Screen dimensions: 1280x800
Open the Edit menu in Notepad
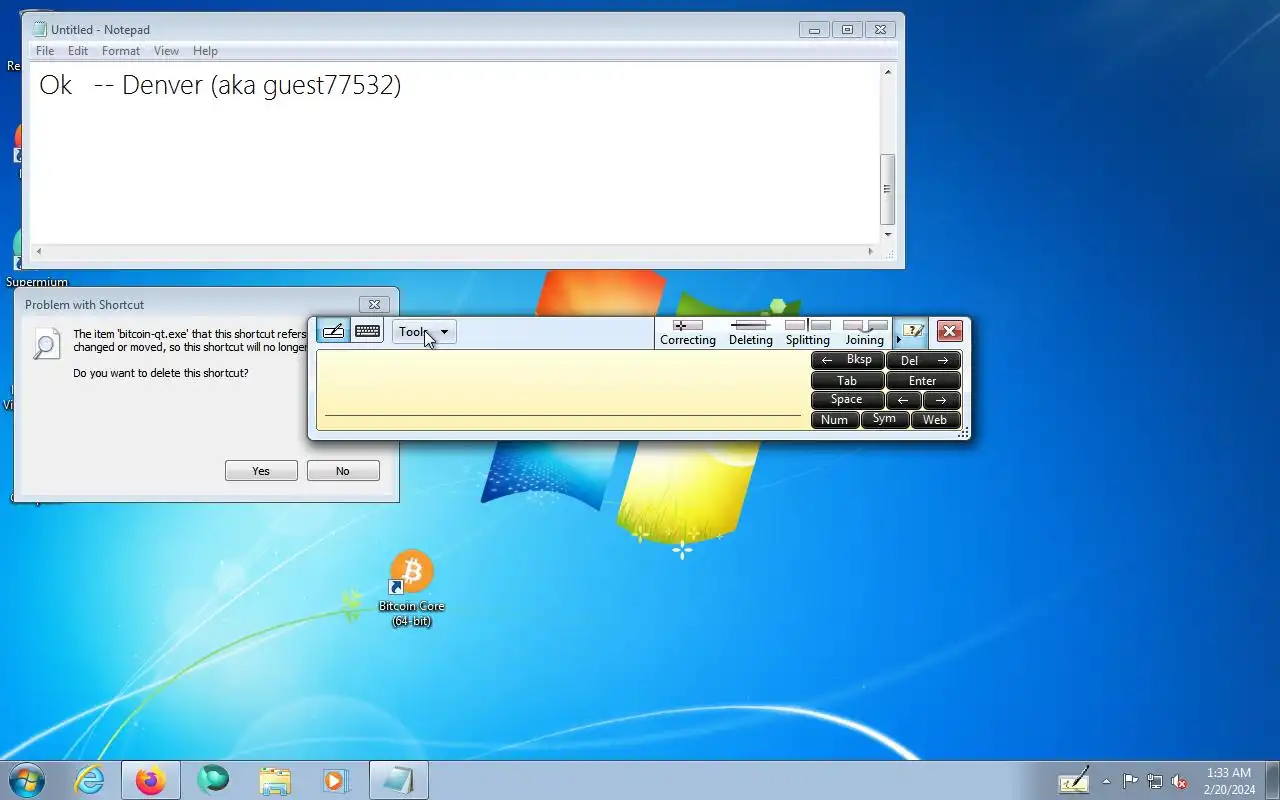tap(78, 51)
